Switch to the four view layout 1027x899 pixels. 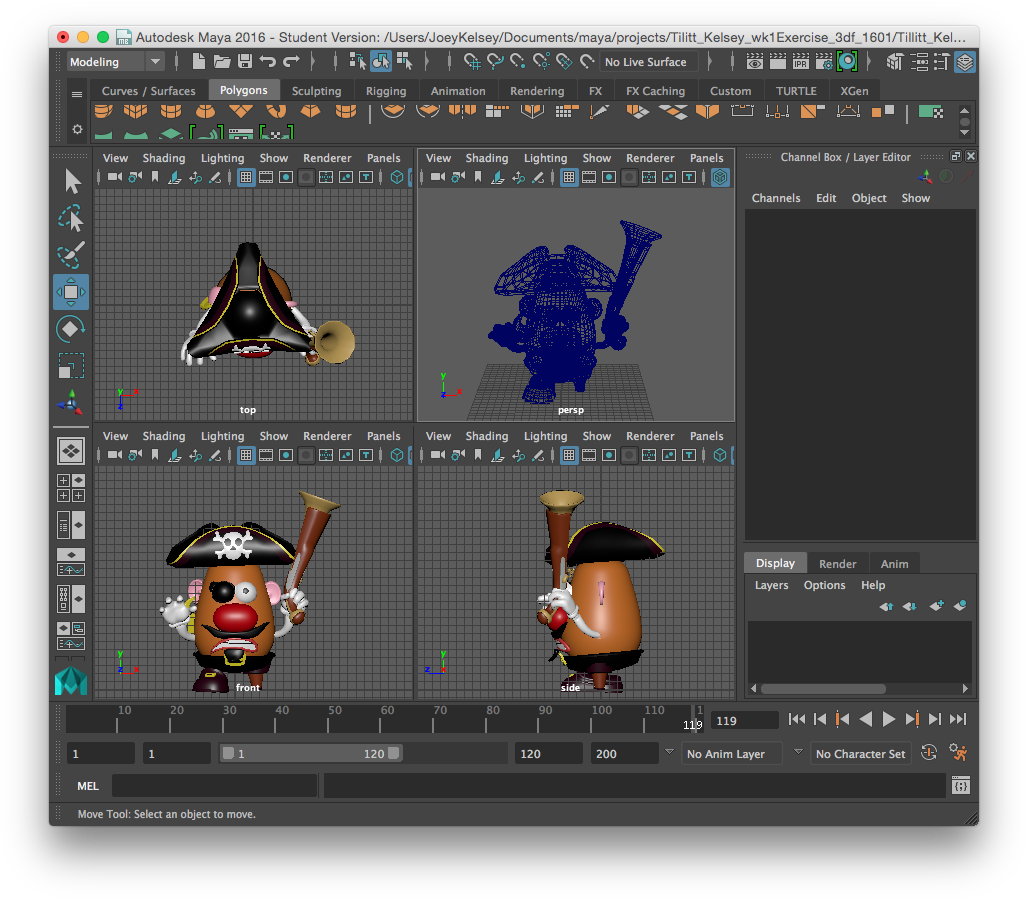pos(71,488)
